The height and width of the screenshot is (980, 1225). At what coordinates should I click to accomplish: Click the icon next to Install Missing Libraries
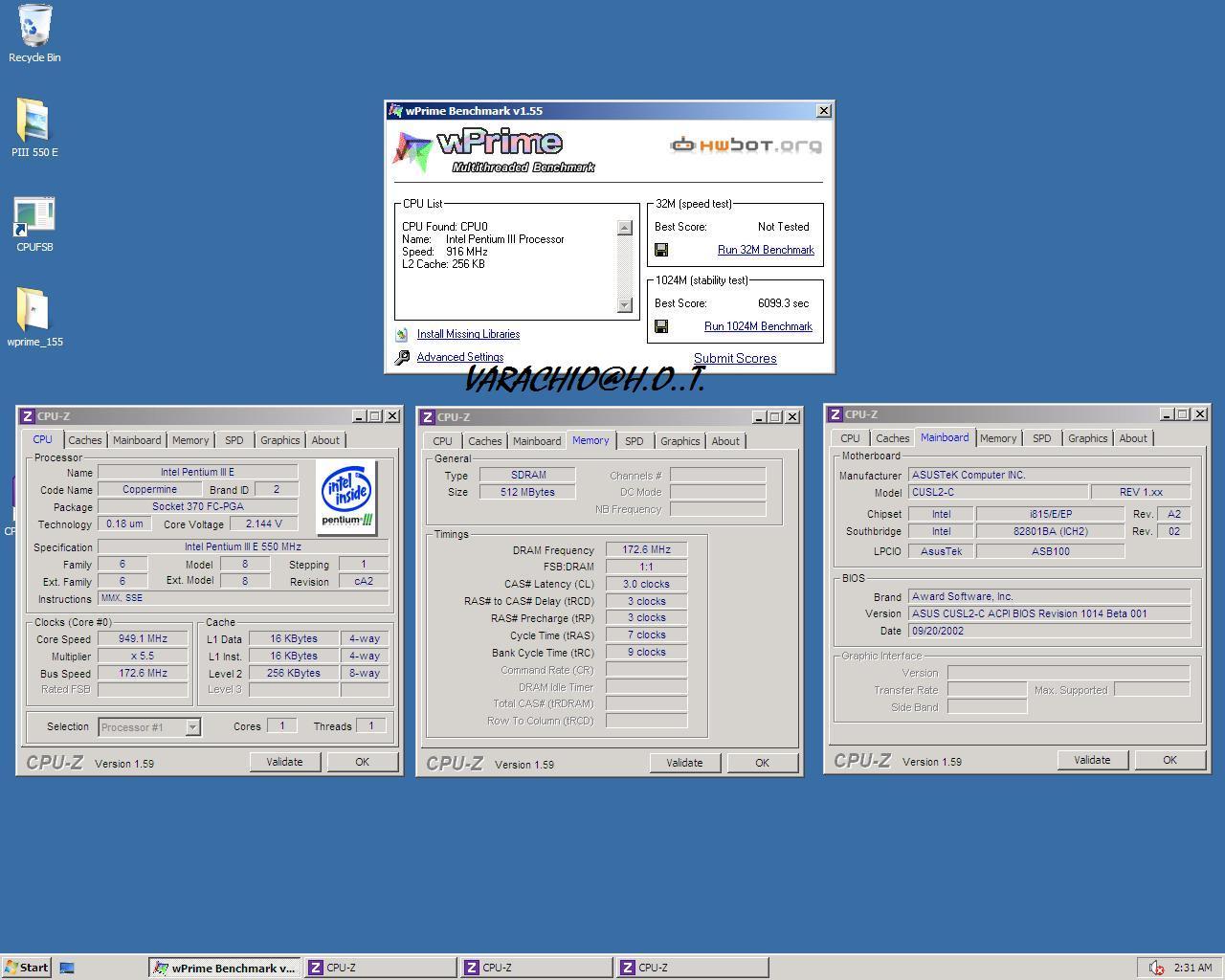coord(402,334)
